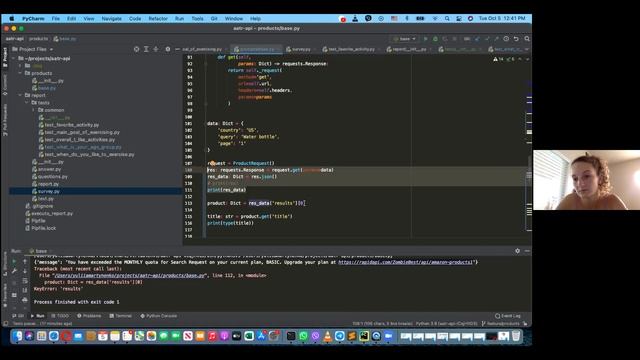This screenshot has width=640, height=360.
Task: Open Project panel gear settings
Action: tap(167, 49)
